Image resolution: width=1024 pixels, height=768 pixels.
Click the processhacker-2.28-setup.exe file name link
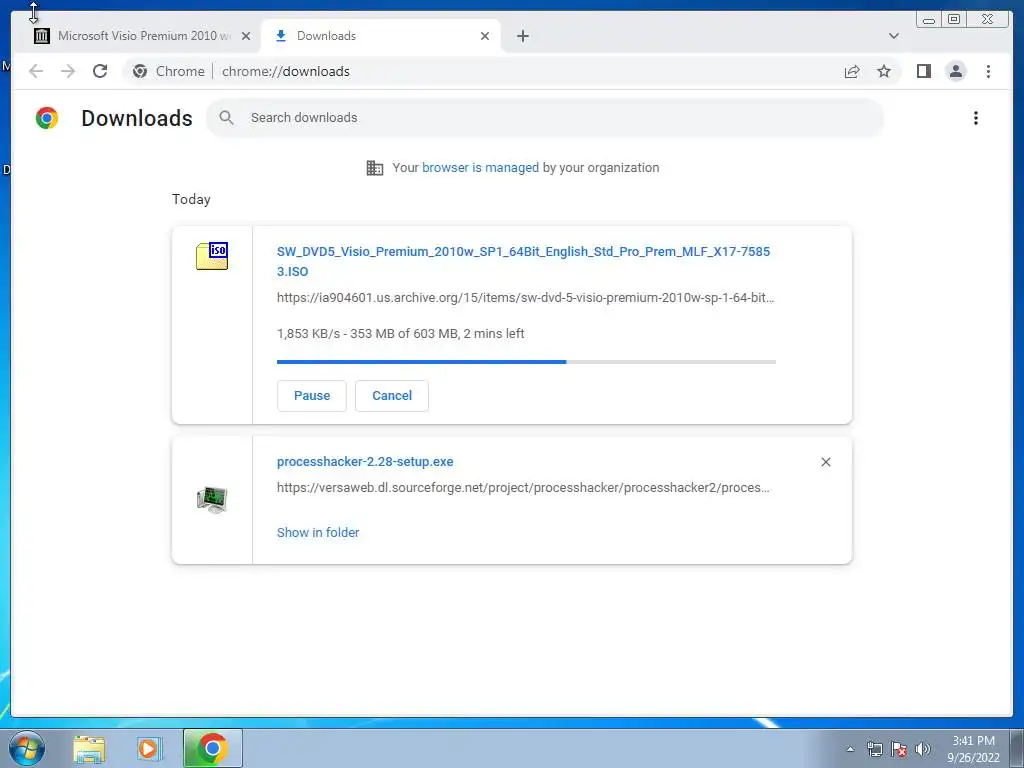tap(365, 462)
